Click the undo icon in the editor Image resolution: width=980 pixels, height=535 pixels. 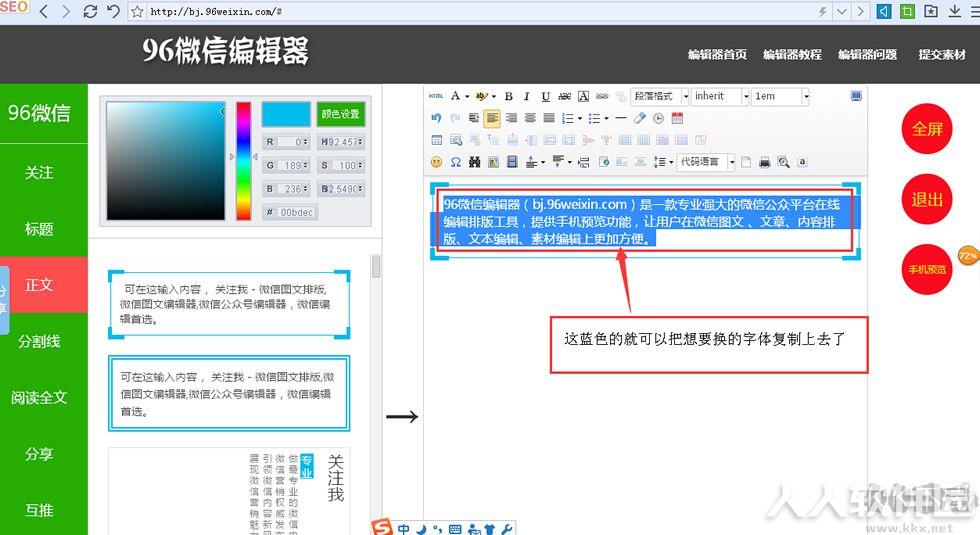436,118
